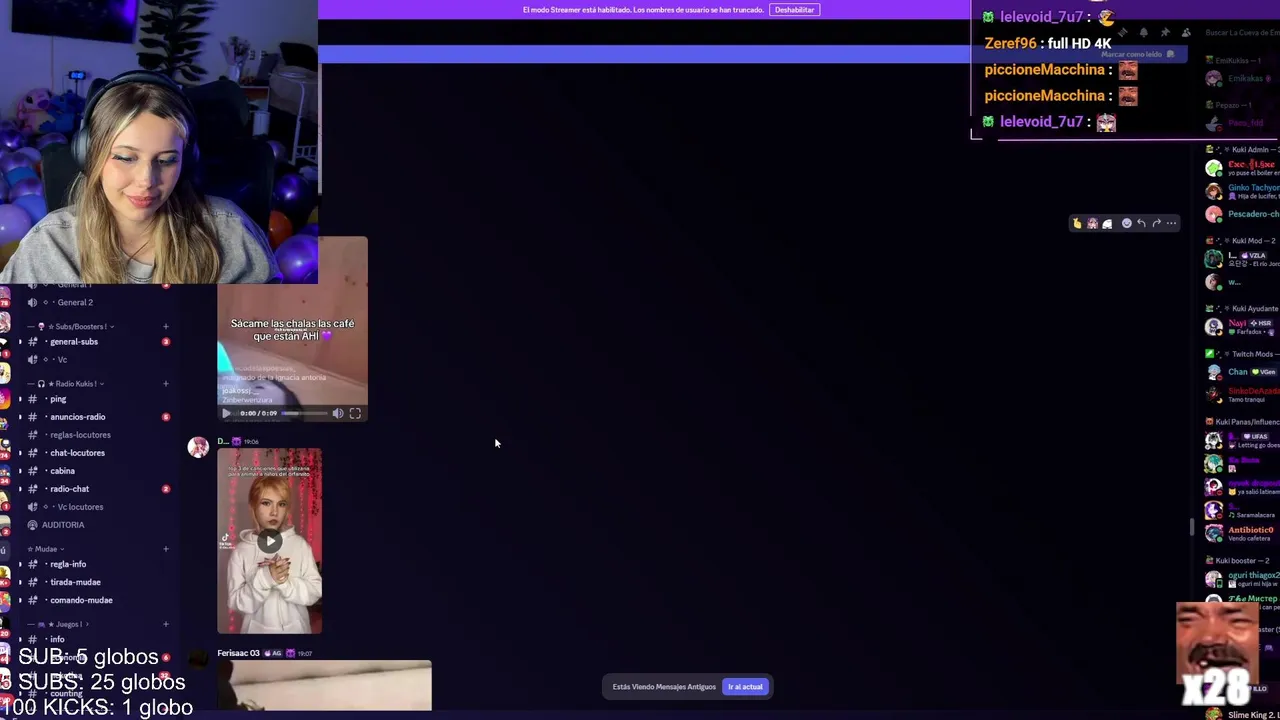Open member Emikakas in member list
The width and height of the screenshot is (1280, 720).
coord(1243,78)
